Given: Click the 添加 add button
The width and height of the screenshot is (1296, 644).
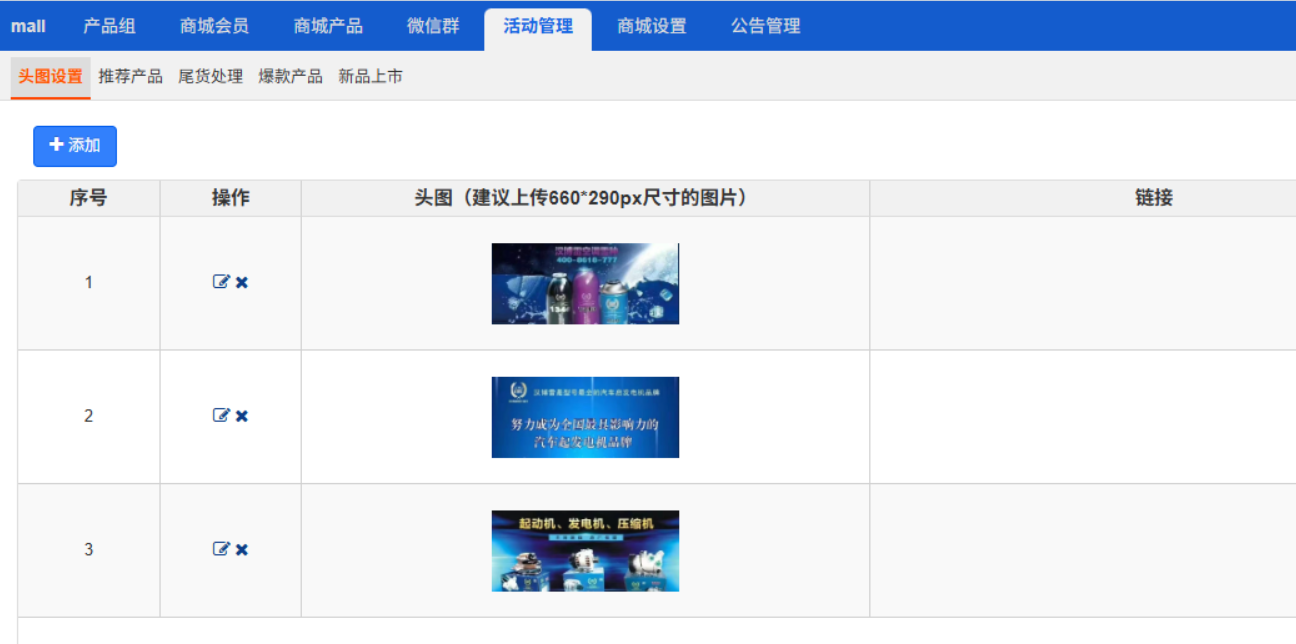Looking at the screenshot, I should (x=75, y=146).
